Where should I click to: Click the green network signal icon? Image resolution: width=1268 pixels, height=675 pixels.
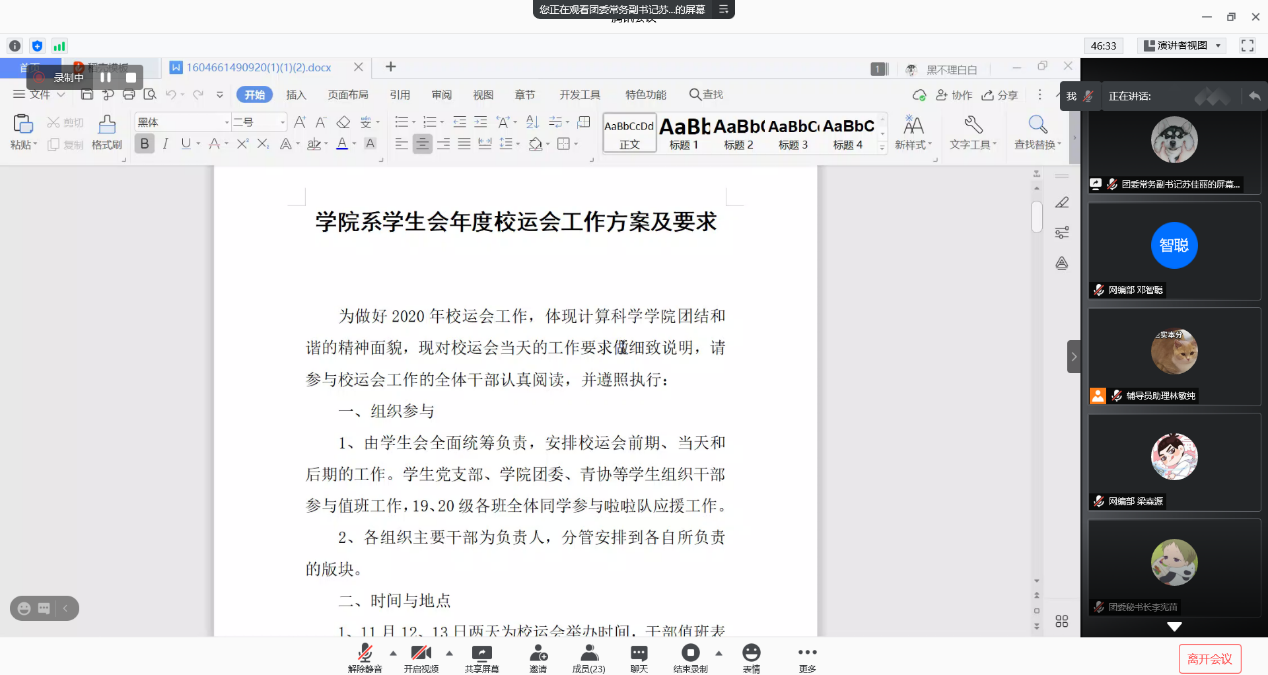(59, 46)
